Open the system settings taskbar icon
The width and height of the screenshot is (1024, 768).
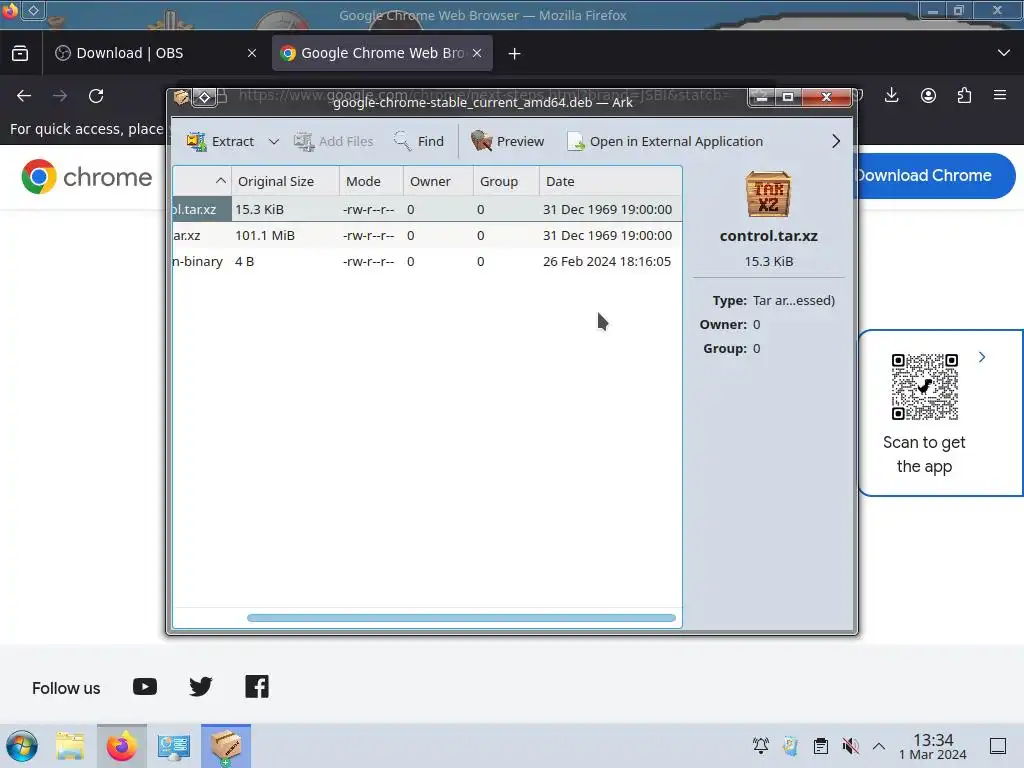(173, 746)
